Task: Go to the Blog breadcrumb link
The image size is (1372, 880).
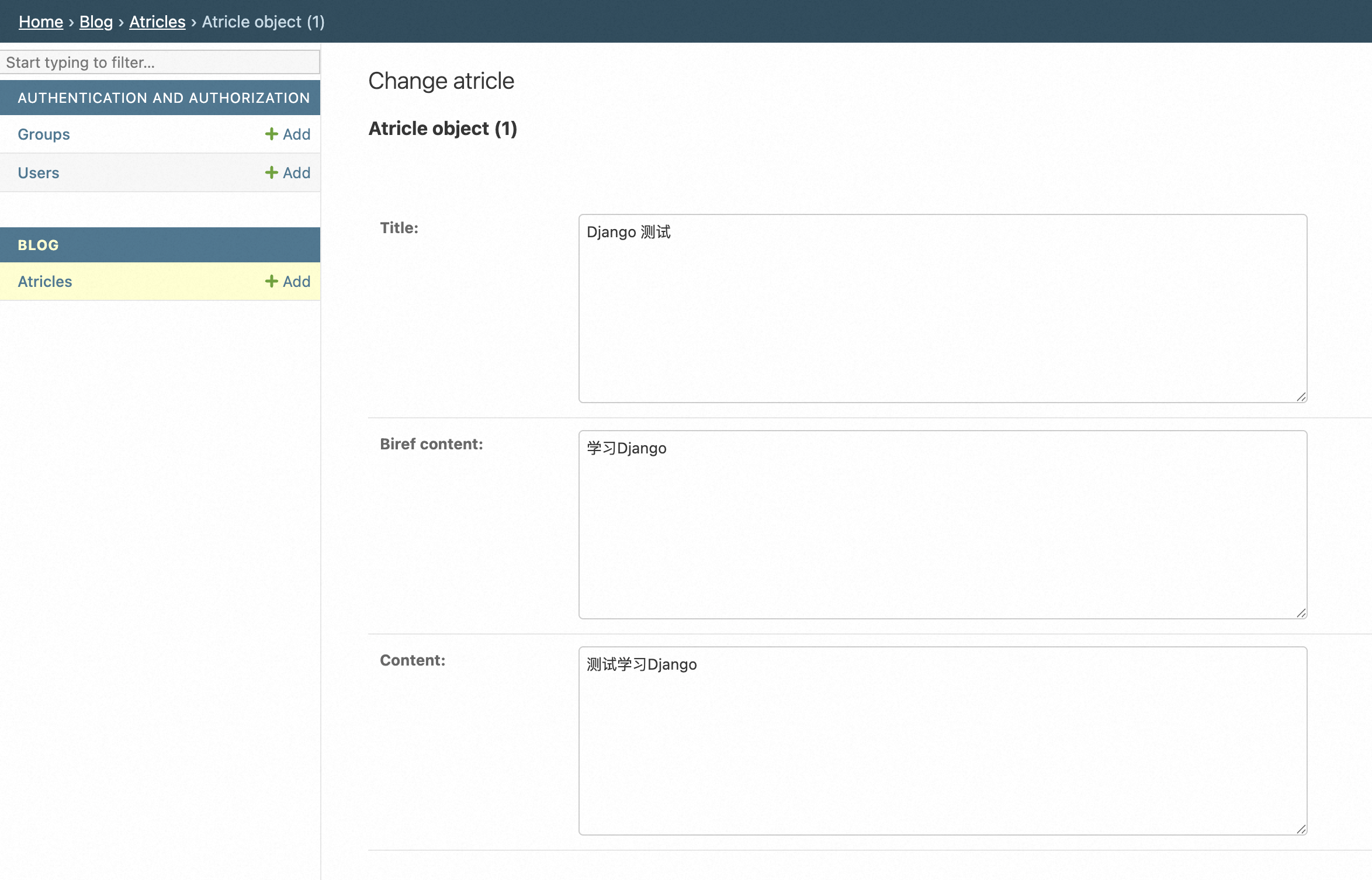Action: click(x=96, y=22)
